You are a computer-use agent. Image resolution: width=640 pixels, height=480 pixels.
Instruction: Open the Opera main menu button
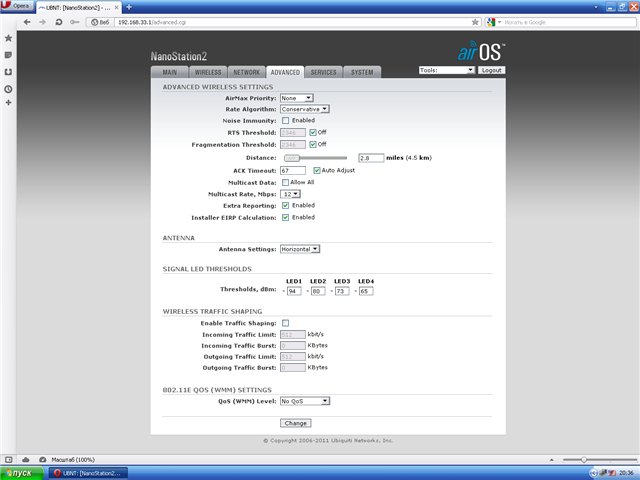coord(17,6)
